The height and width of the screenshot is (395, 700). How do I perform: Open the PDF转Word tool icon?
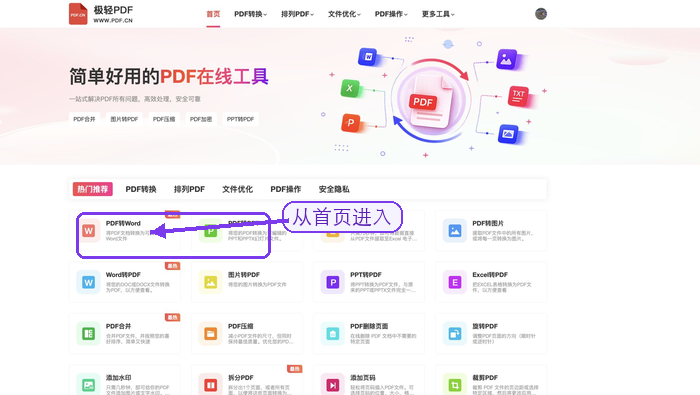coord(88,231)
